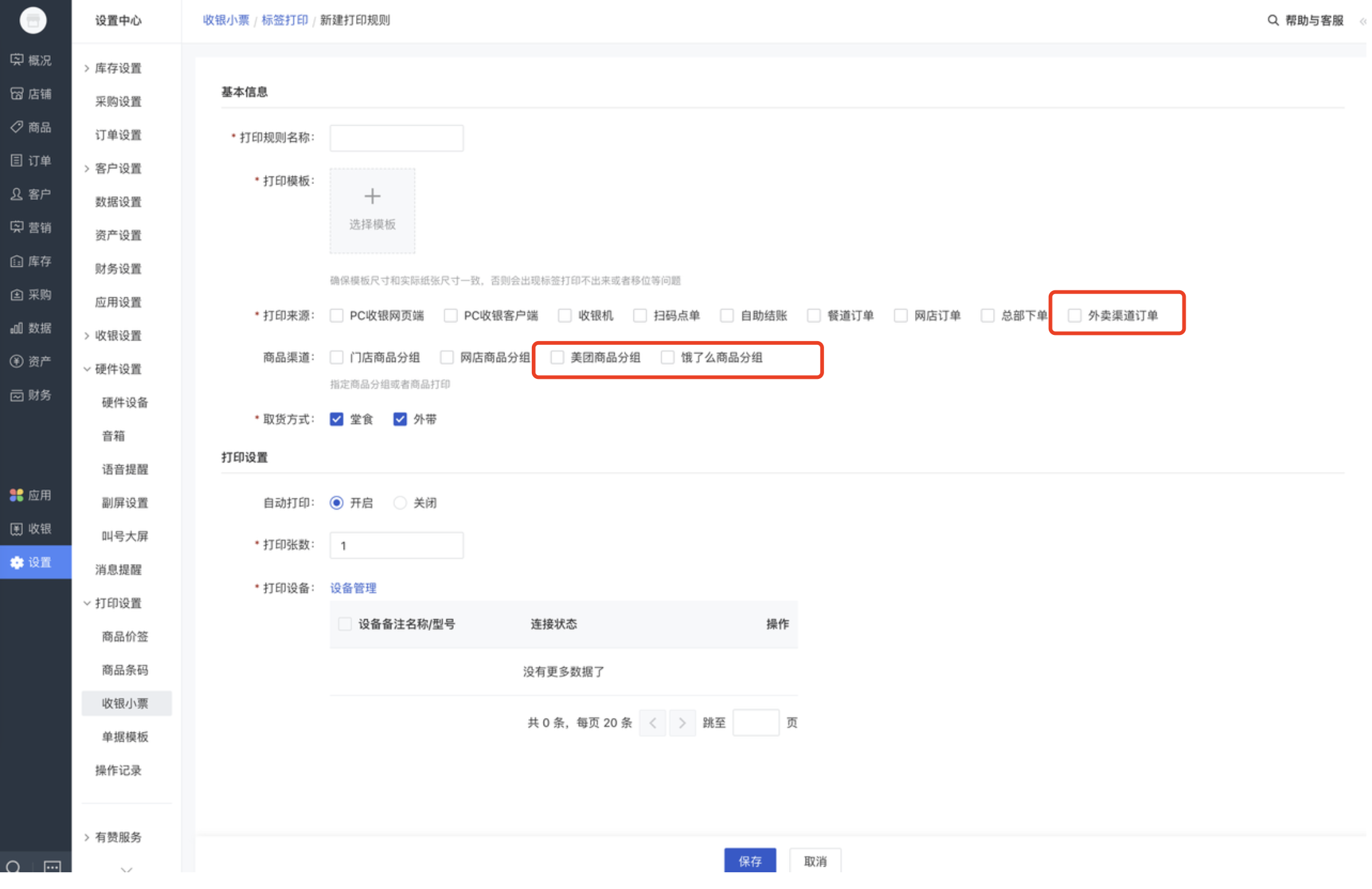Open the 概况 overview sidebar icon
This screenshot has height=889, width=1372.
pyautogui.click(x=17, y=60)
